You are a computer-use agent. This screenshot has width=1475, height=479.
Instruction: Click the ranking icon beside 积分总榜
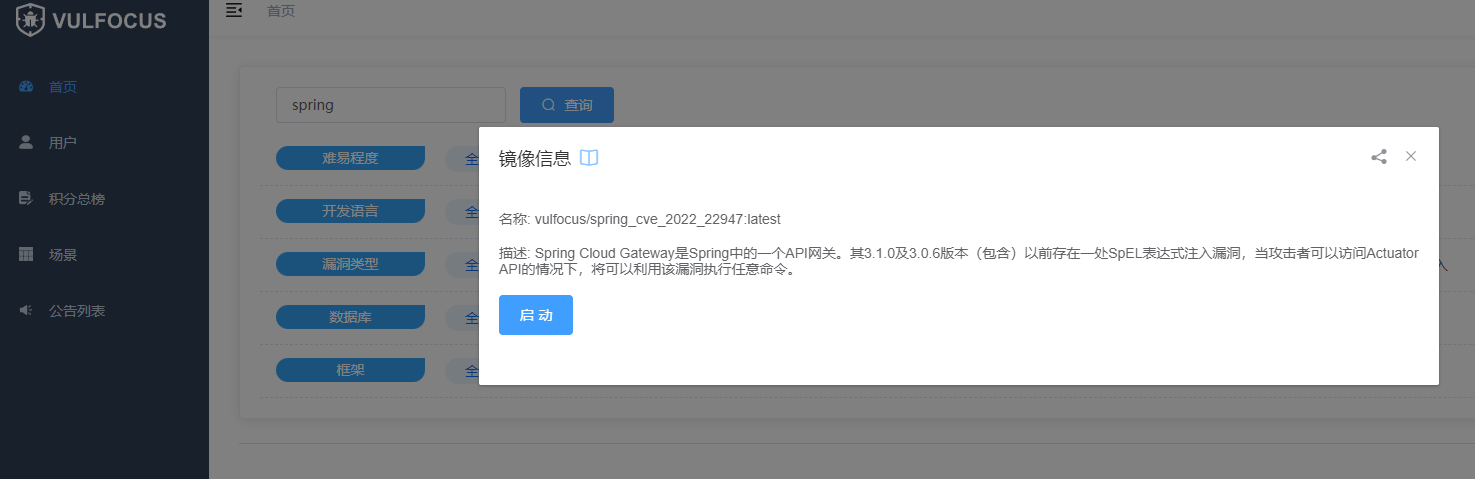(27, 198)
